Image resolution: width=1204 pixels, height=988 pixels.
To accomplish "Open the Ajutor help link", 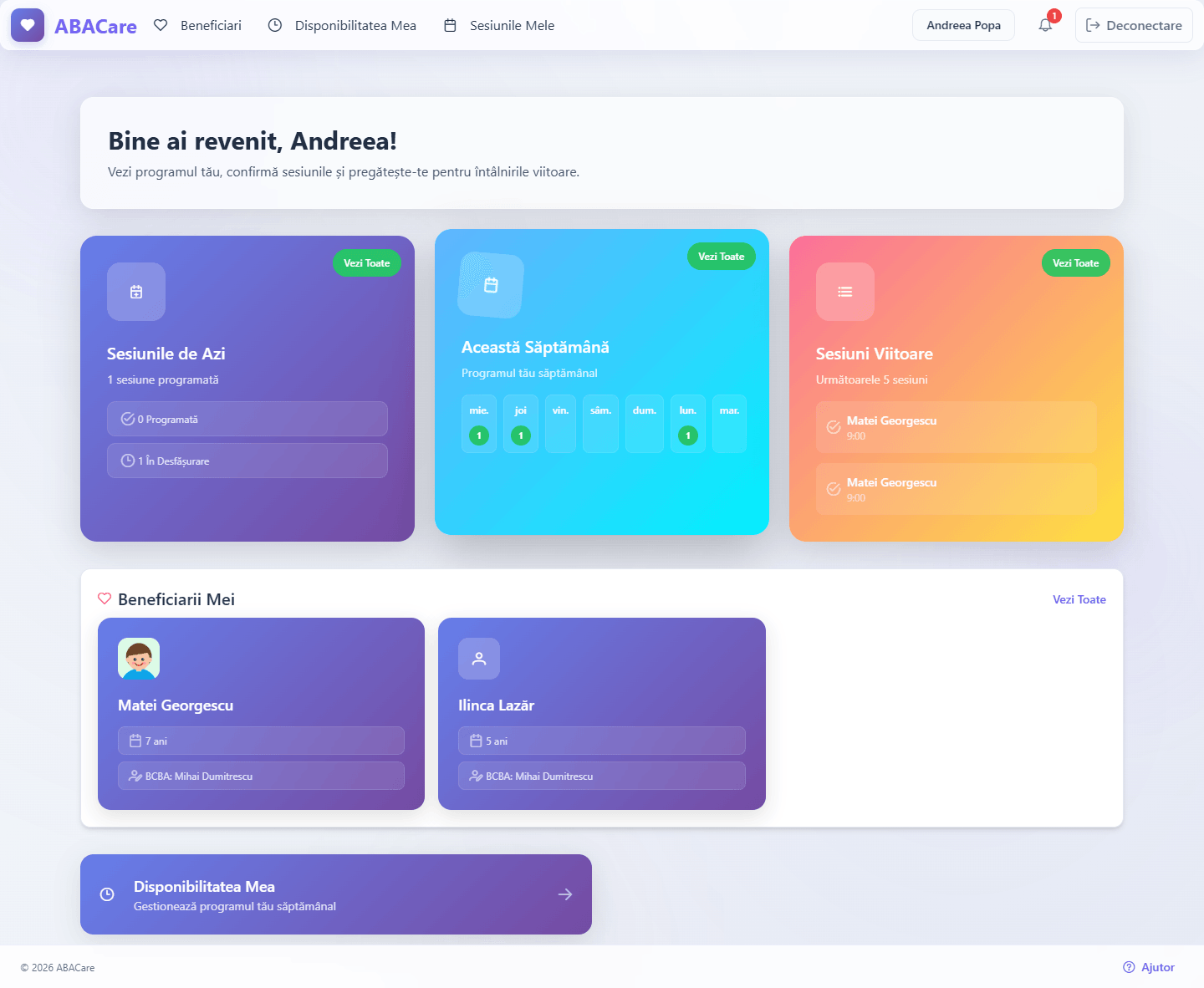I will point(1149,967).
